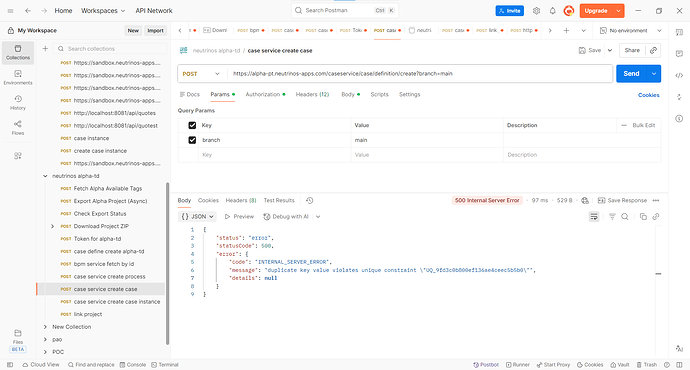Filter the response body

pos(612,216)
